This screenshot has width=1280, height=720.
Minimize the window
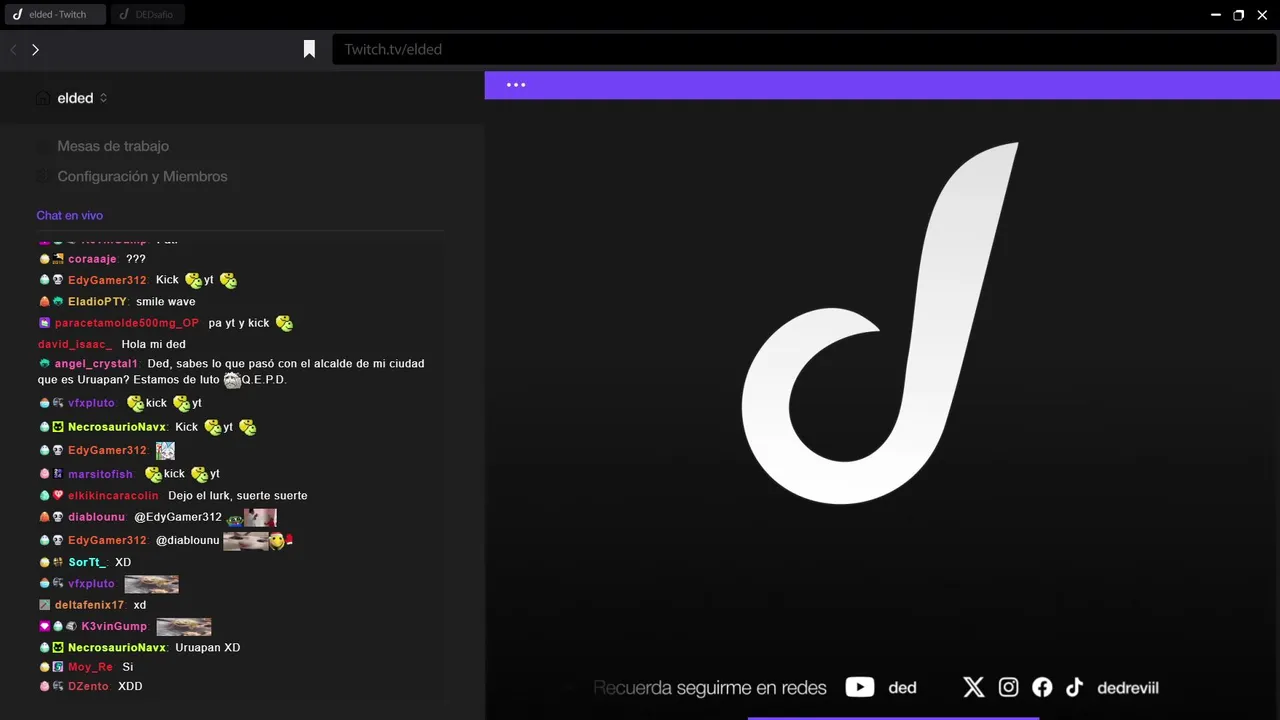(1216, 15)
